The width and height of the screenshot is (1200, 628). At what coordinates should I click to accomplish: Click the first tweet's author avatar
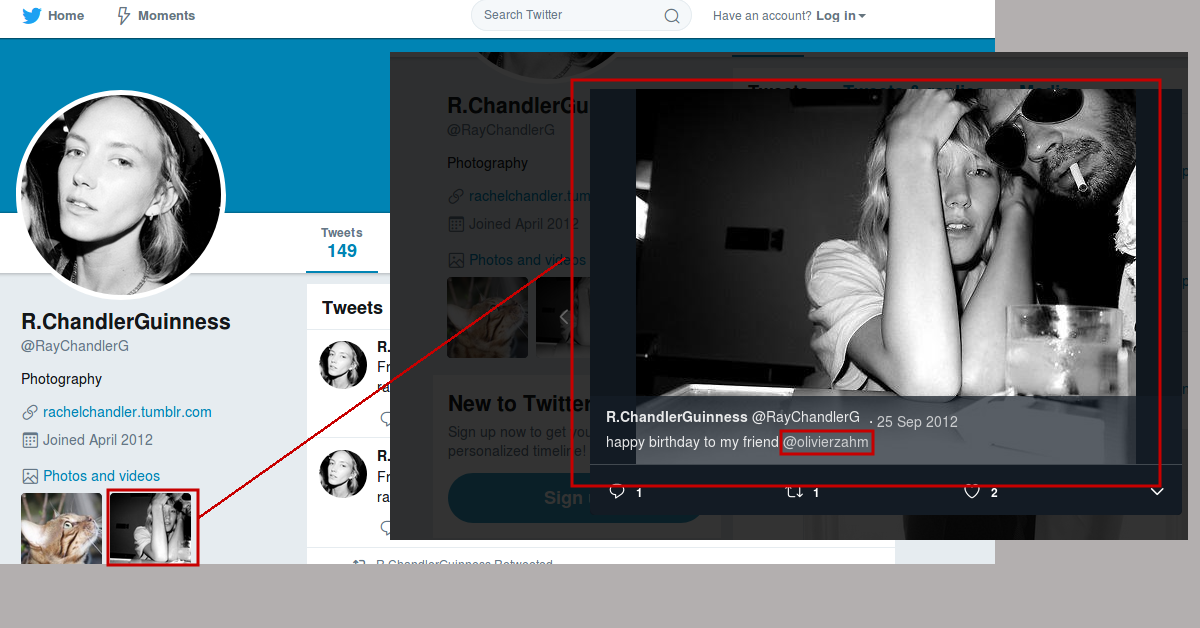(x=343, y=364)
